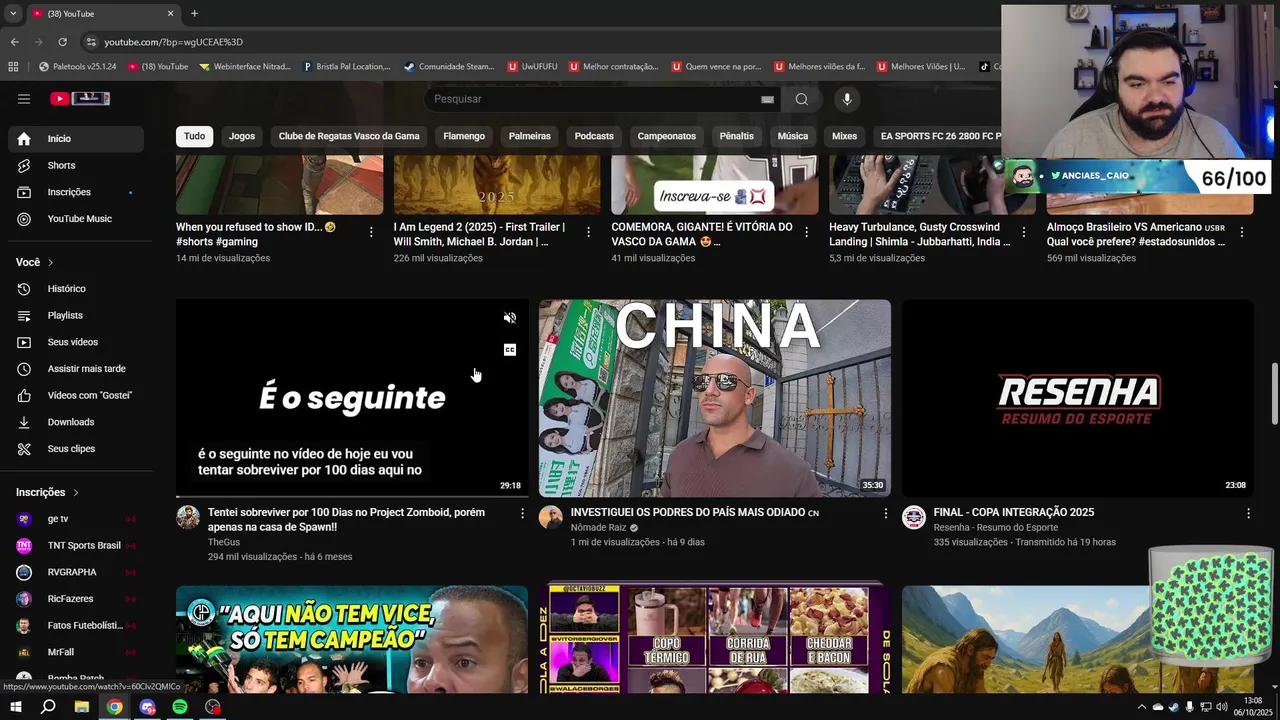1280x720 pixels.
Task: Open ge tv subscription channel
Action: pyautogui.click(x=76, y=519)
